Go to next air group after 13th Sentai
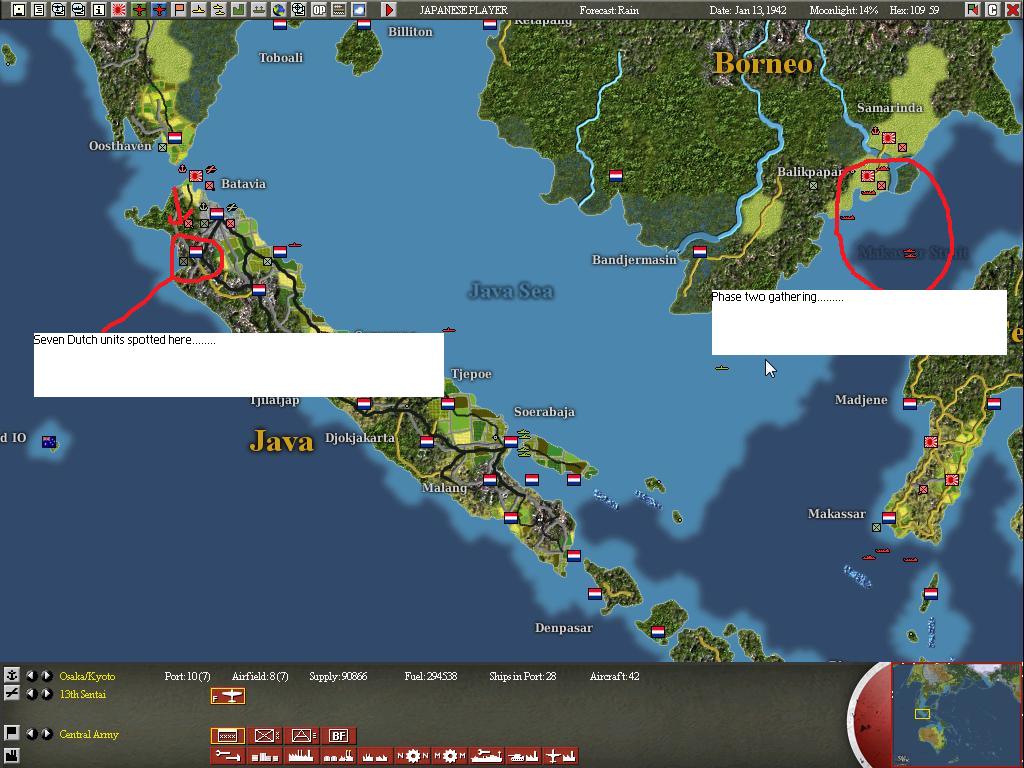The image size is (1024, 768). (x=46, y=694)
